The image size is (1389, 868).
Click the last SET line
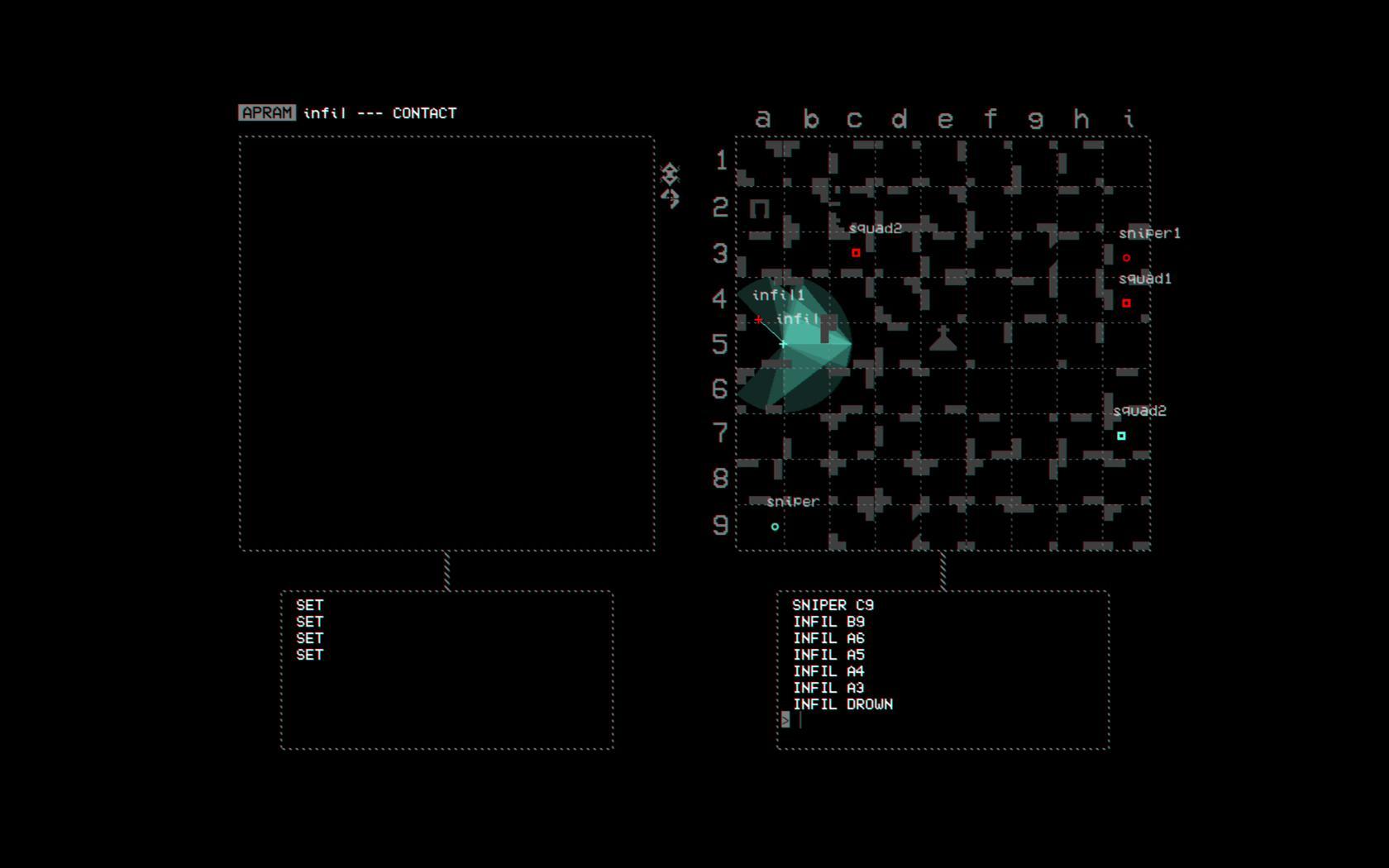pos(309,655)
